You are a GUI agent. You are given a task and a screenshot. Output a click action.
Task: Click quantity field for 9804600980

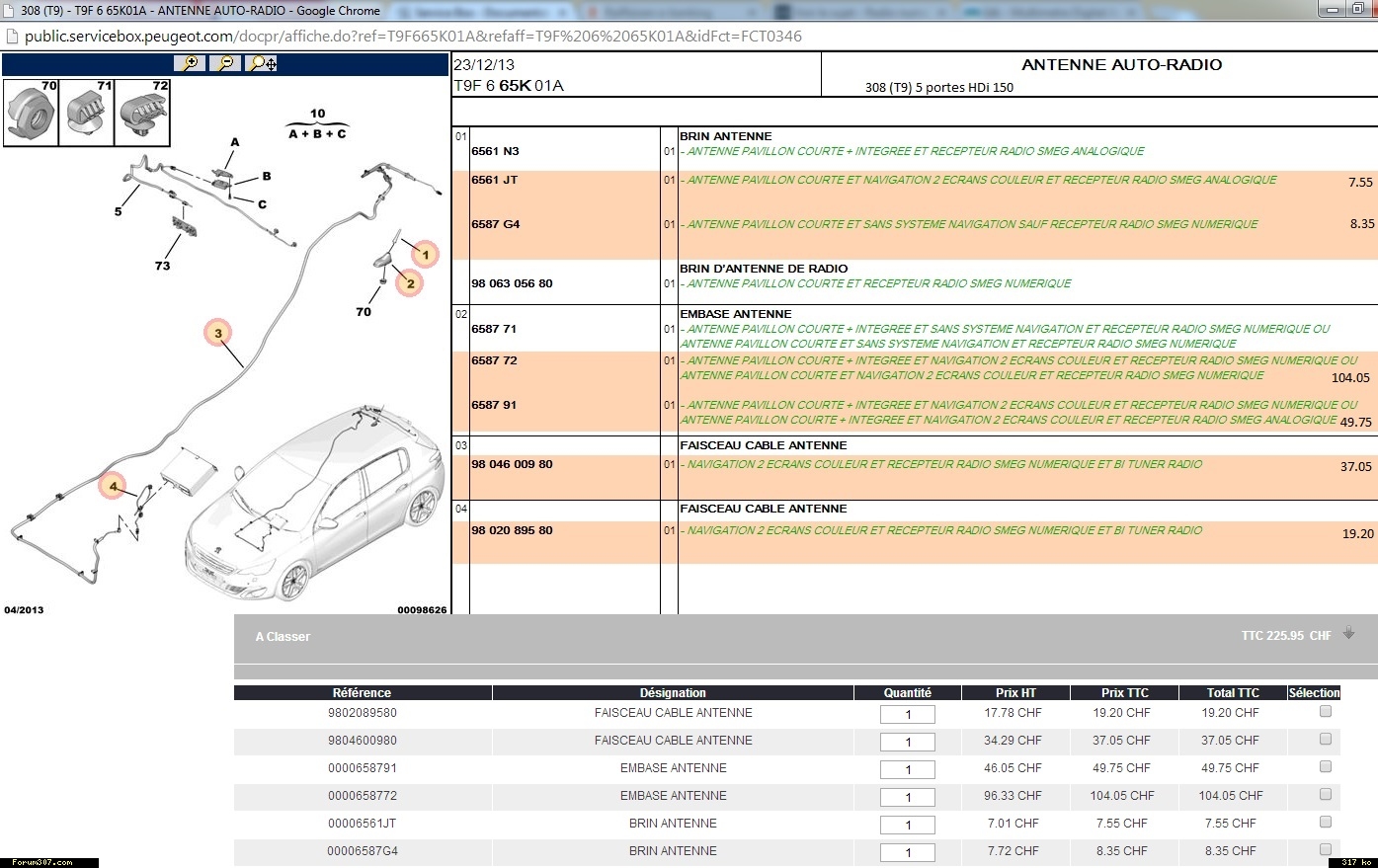907,742
